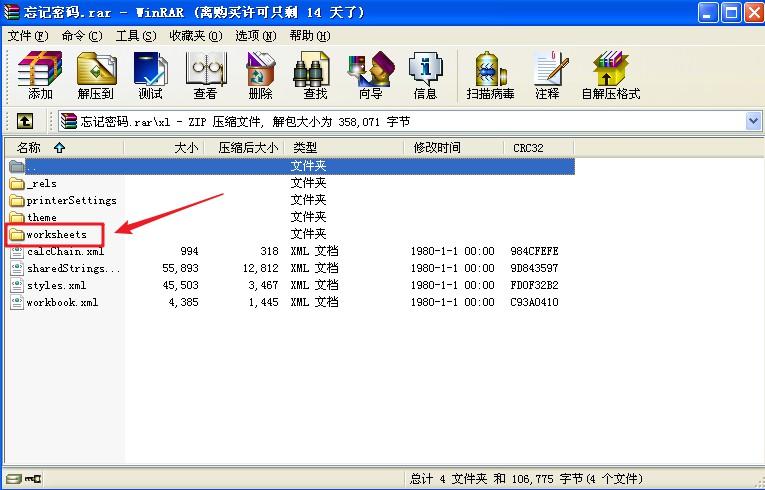Screen dimensions: 765x490
Task: Click the workbook.xml file name
Action: pos(62,303)
